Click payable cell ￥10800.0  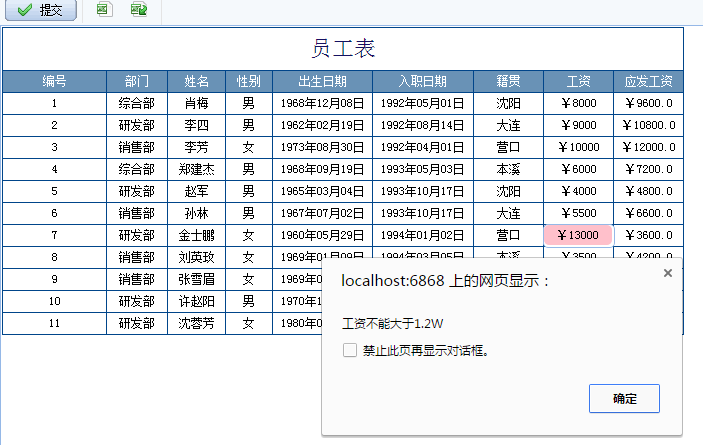coord(648,125)
